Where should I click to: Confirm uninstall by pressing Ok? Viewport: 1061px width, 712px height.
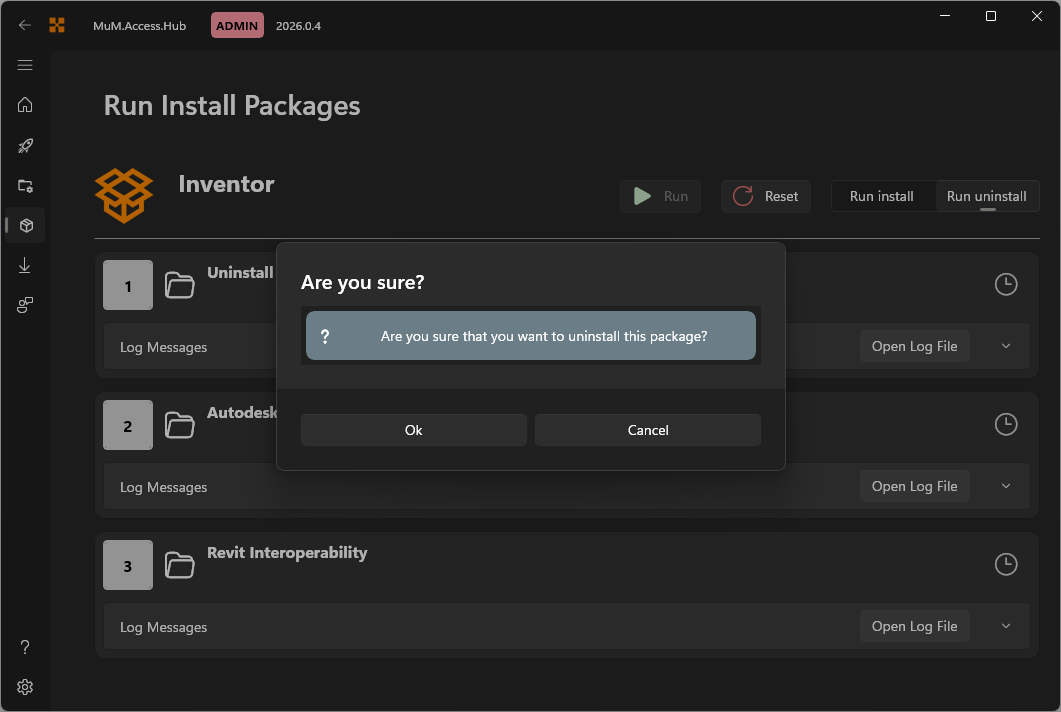[413, 430]
